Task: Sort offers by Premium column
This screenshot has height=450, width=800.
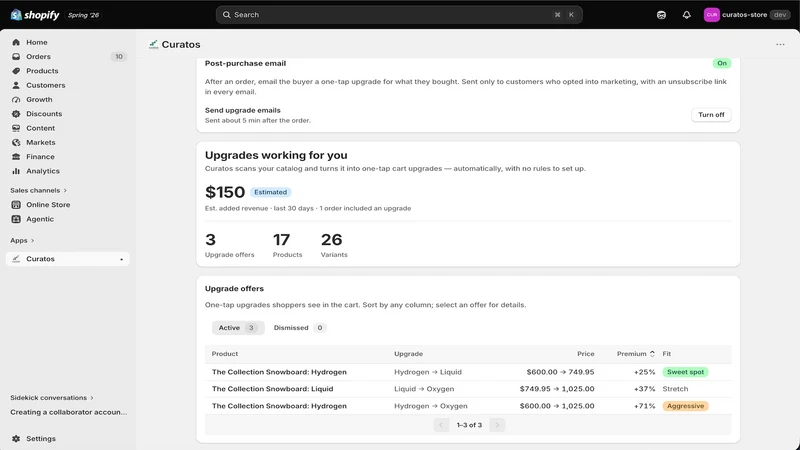Action: click(x=635, y=354)
